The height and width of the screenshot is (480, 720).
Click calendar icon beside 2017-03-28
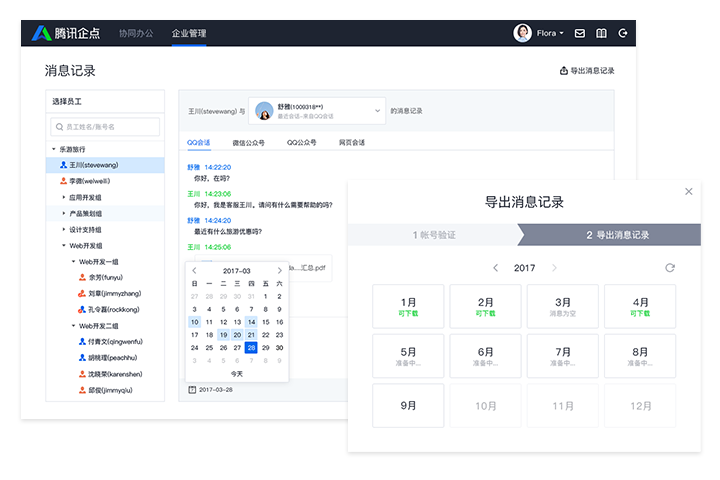click(x=192, y=390)
